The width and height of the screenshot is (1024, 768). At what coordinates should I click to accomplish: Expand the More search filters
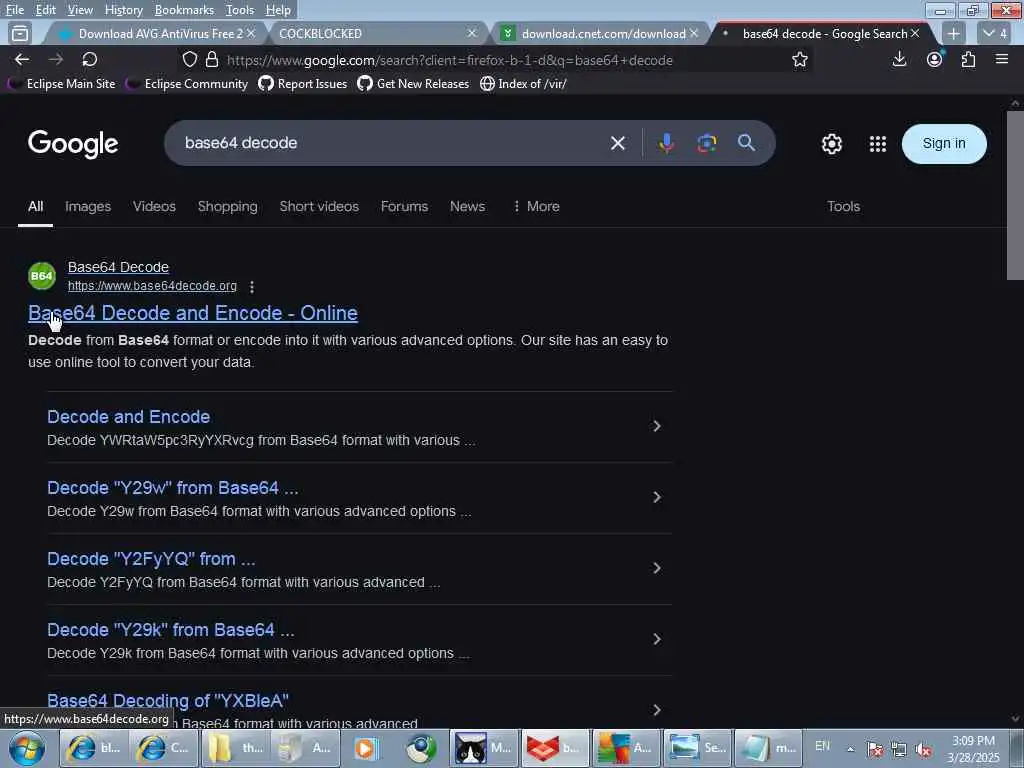(536, 206)
